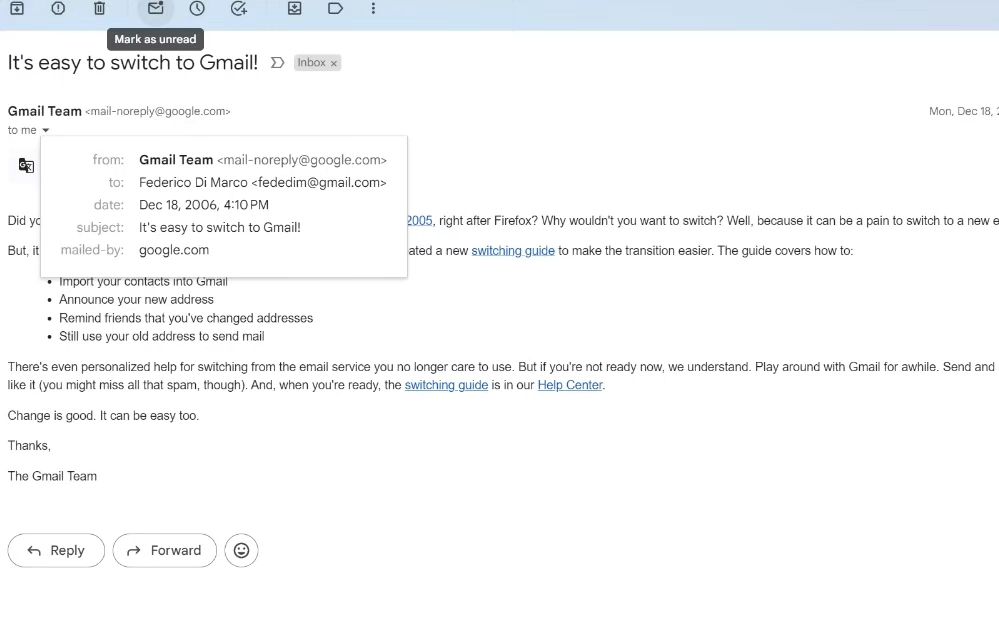This screenshot has height=623, width=999.
Task: Collapse message details arrow next to "to me"
Action: click(45, 130)
